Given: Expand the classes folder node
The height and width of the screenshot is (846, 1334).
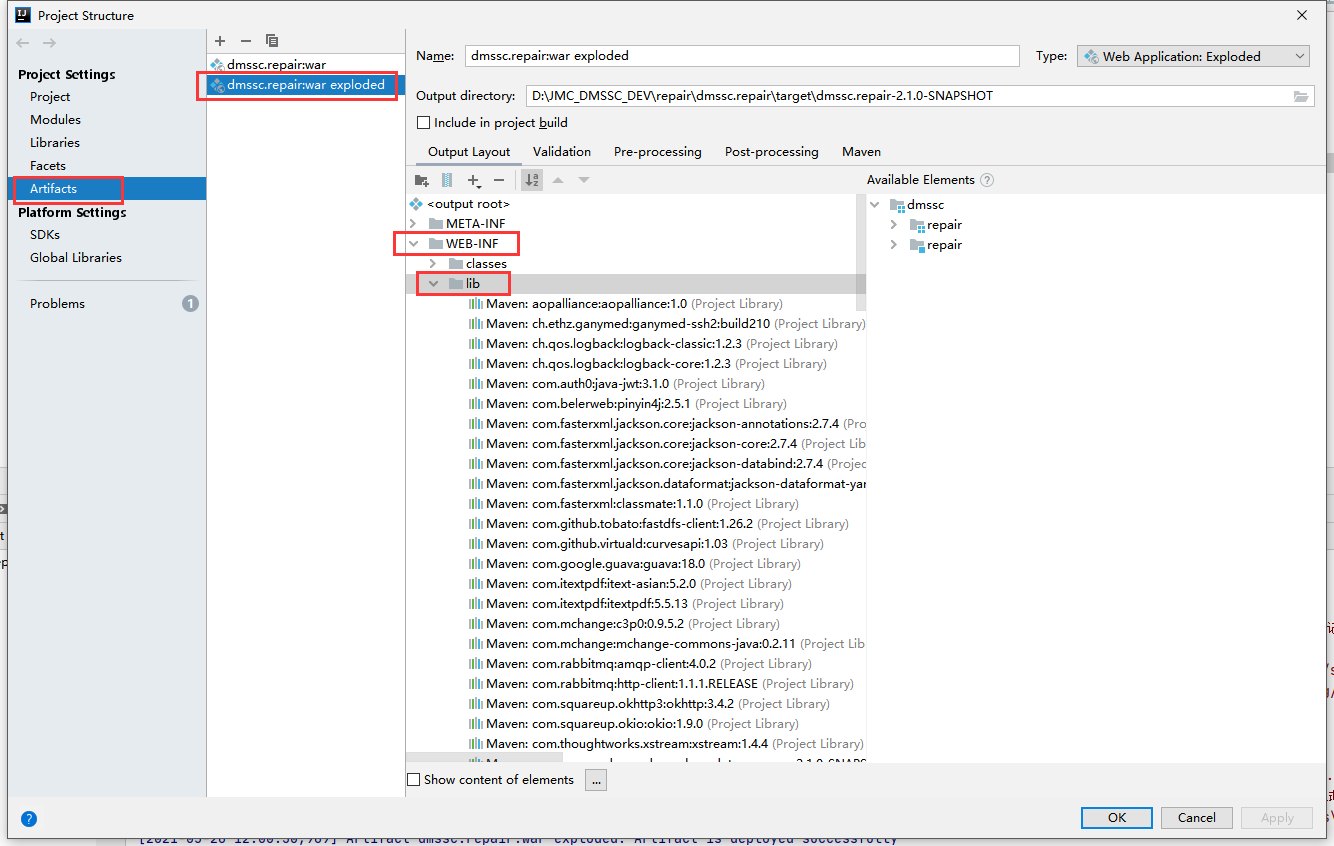Looking at the screenshot, I should tap(433, 264).
